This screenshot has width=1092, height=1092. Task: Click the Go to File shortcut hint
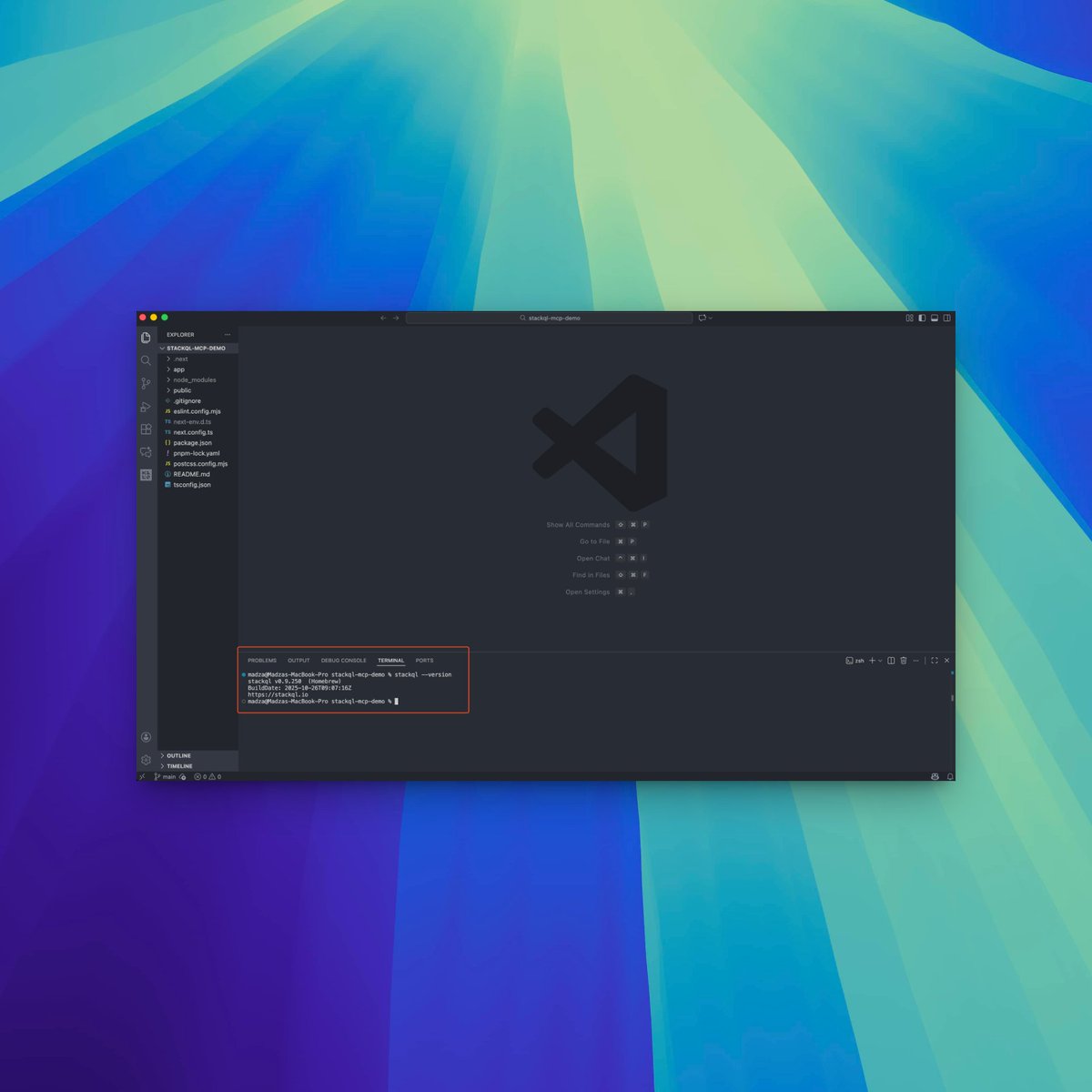[x=608, y=541]
